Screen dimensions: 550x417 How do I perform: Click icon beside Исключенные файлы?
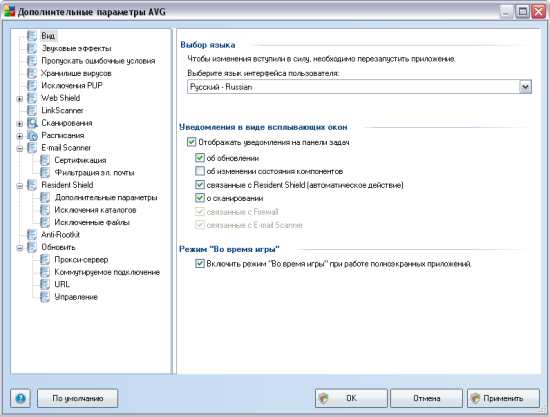pos(45,222)
